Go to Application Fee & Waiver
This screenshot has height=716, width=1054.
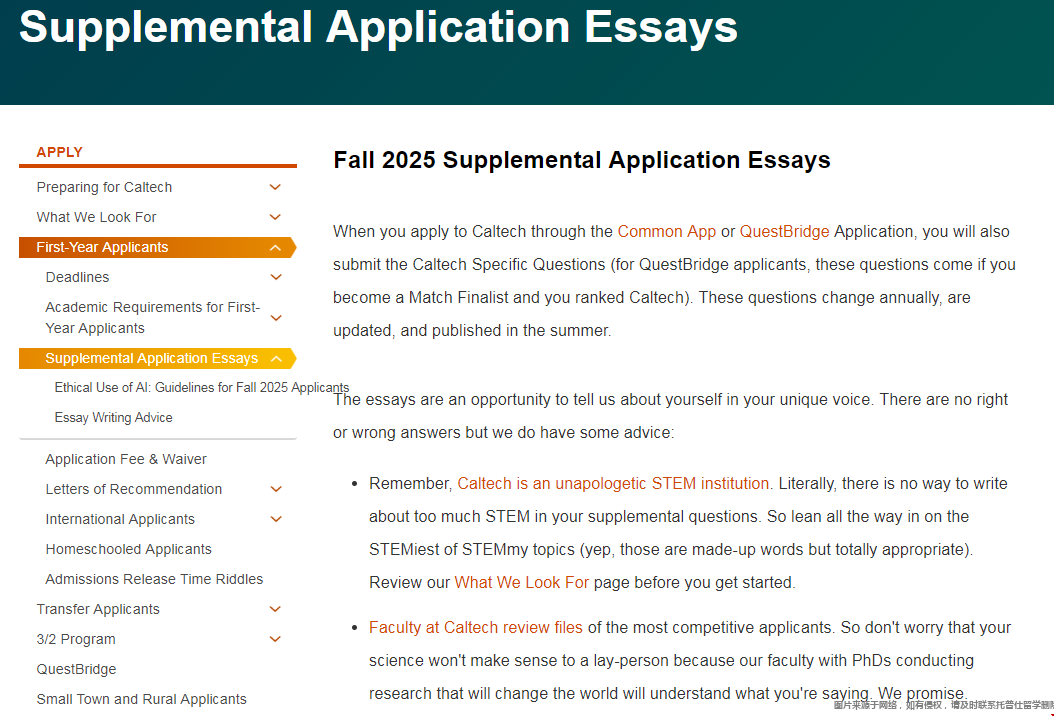click(126, 459)
